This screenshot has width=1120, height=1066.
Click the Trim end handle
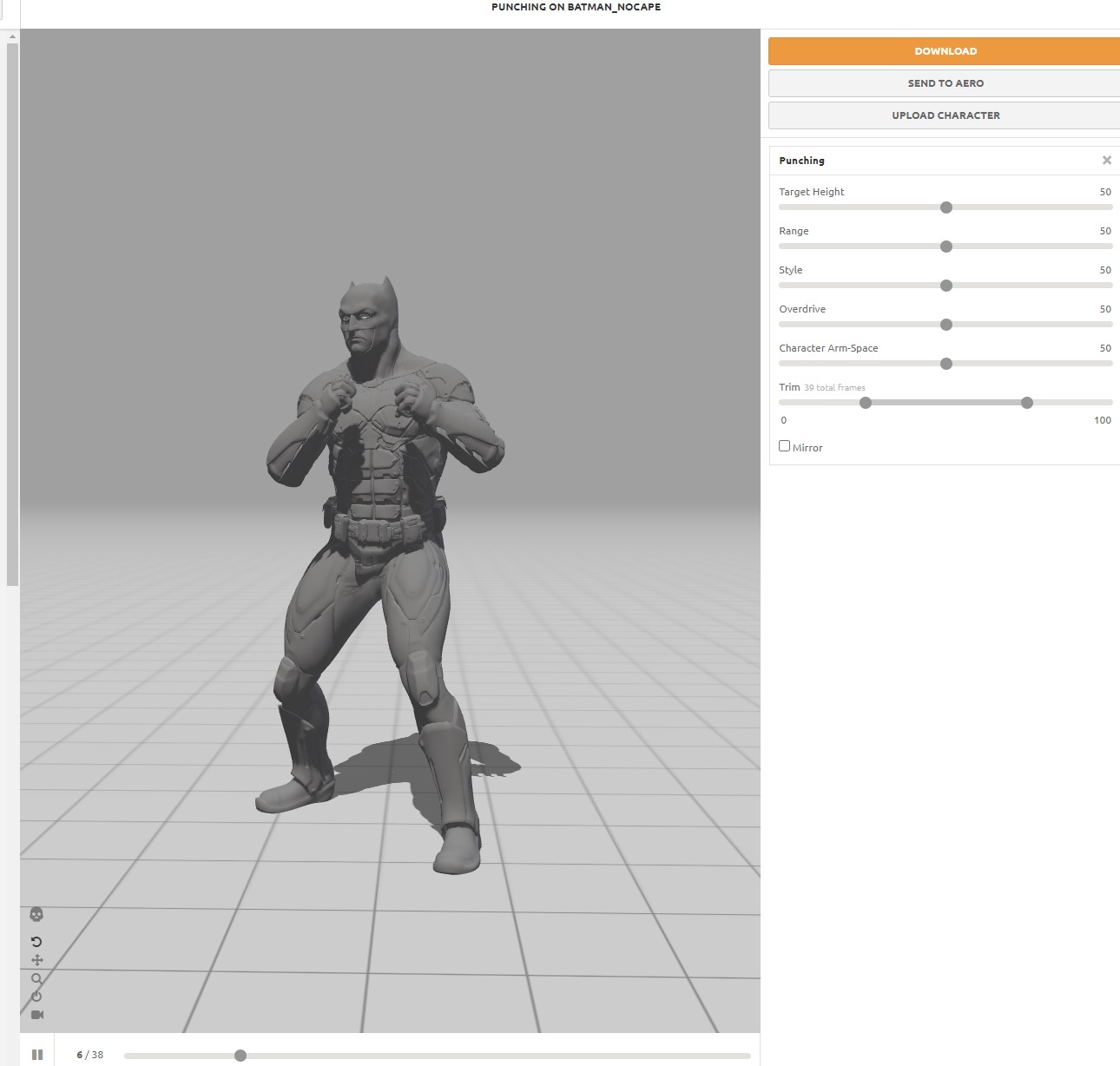coord(1027,403)
